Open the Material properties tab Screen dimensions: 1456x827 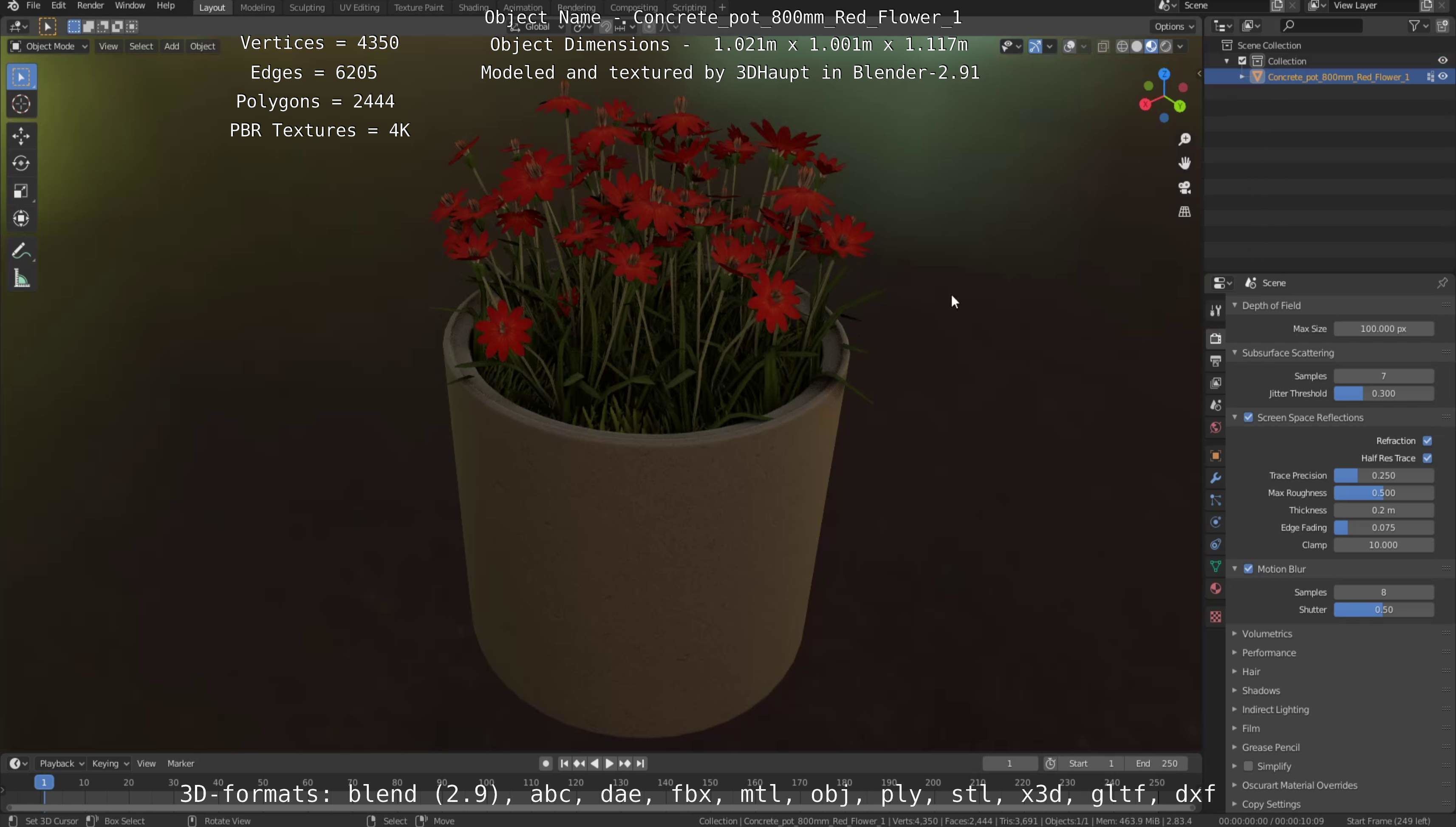pos(1215,589)
